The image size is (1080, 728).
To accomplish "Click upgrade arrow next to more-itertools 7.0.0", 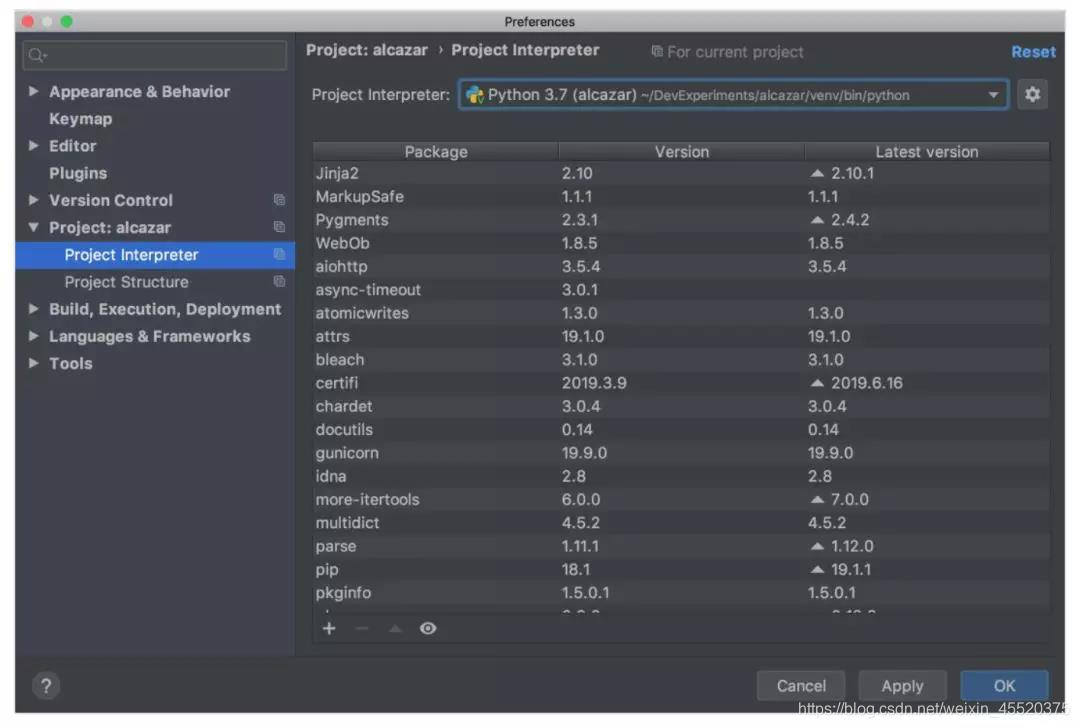I will pos(817,499).
